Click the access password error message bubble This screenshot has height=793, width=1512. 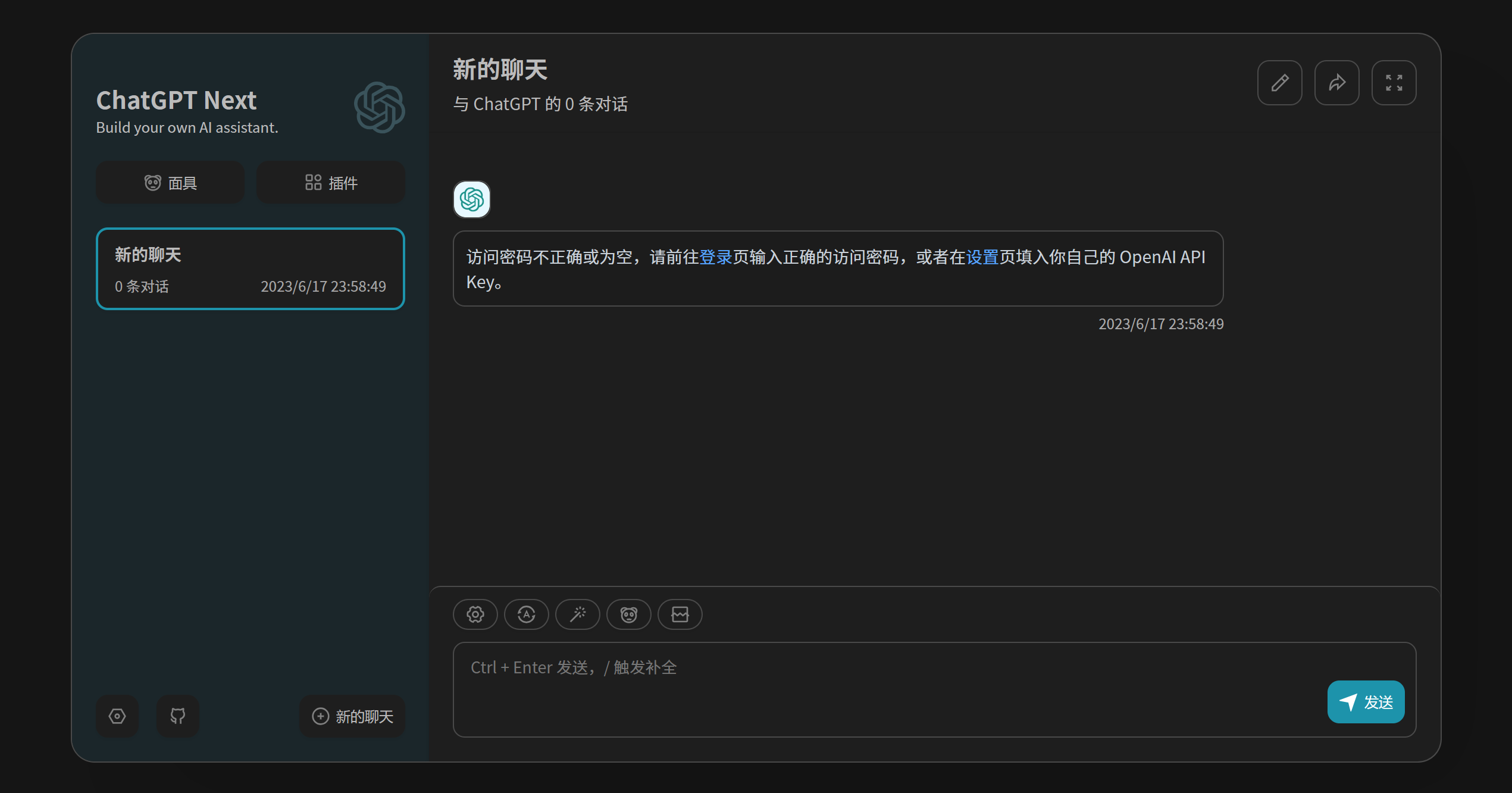click(838, 269)
